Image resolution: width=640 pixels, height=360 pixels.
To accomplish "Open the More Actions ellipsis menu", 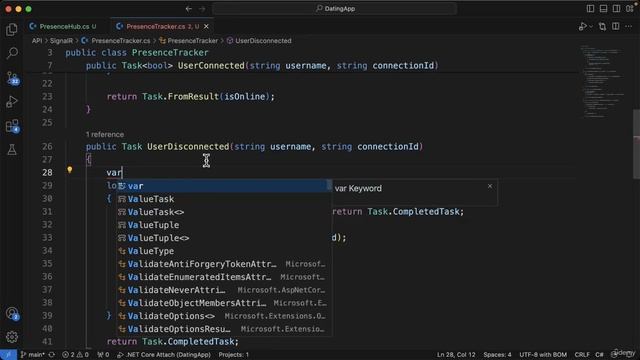I will click(629, 27).
